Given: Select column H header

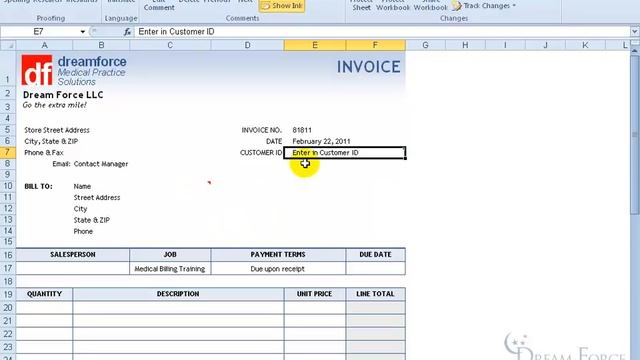Looking at the screenshot, I should coord(465,45).
